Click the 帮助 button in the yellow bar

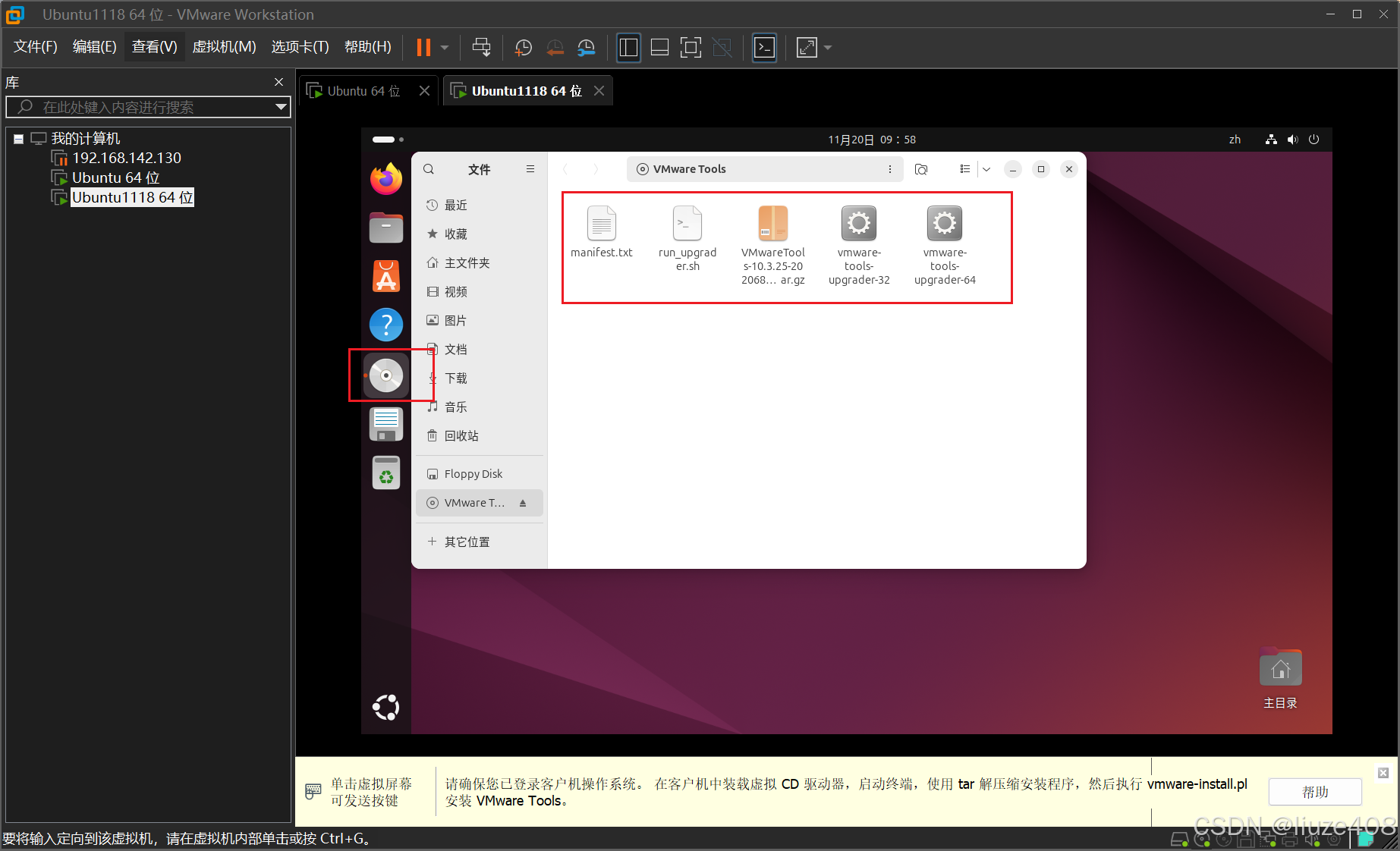click(1315, 792)
